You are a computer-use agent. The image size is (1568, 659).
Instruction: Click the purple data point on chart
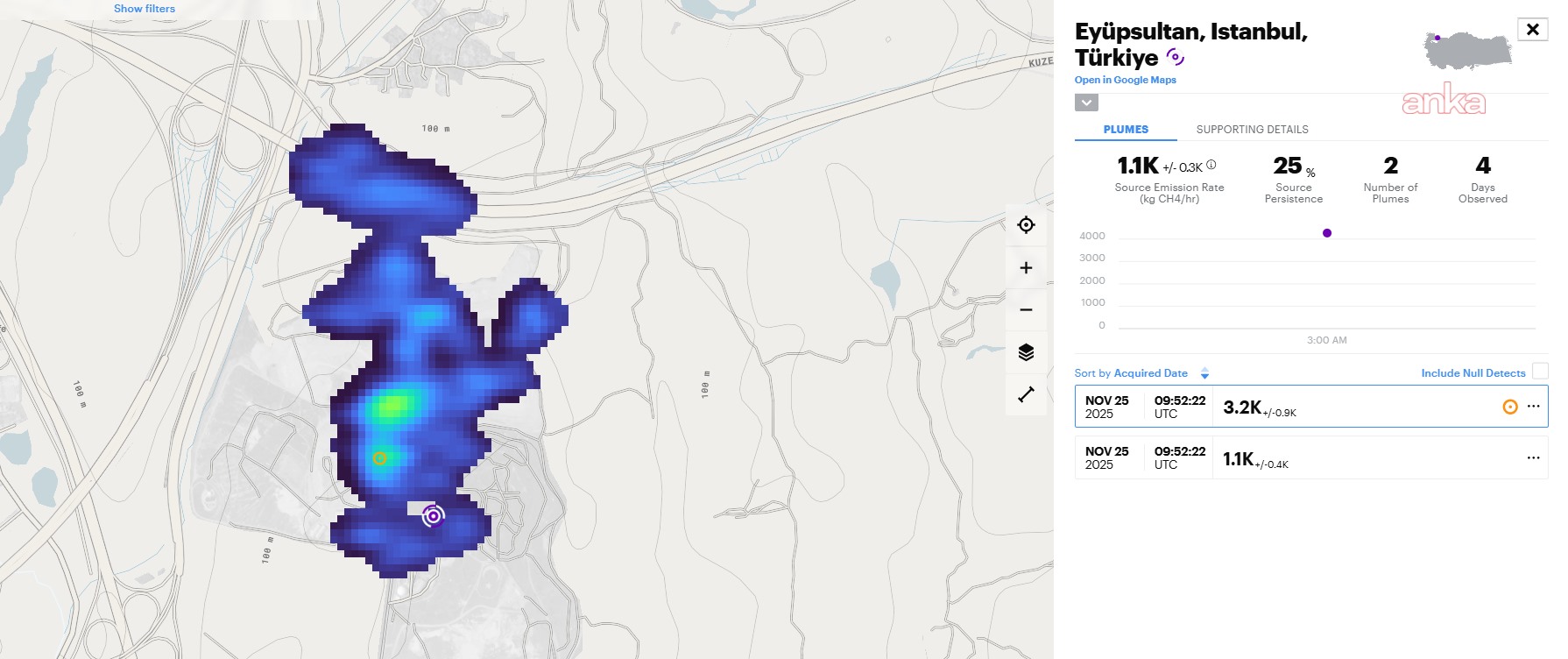coord(1327,233)
